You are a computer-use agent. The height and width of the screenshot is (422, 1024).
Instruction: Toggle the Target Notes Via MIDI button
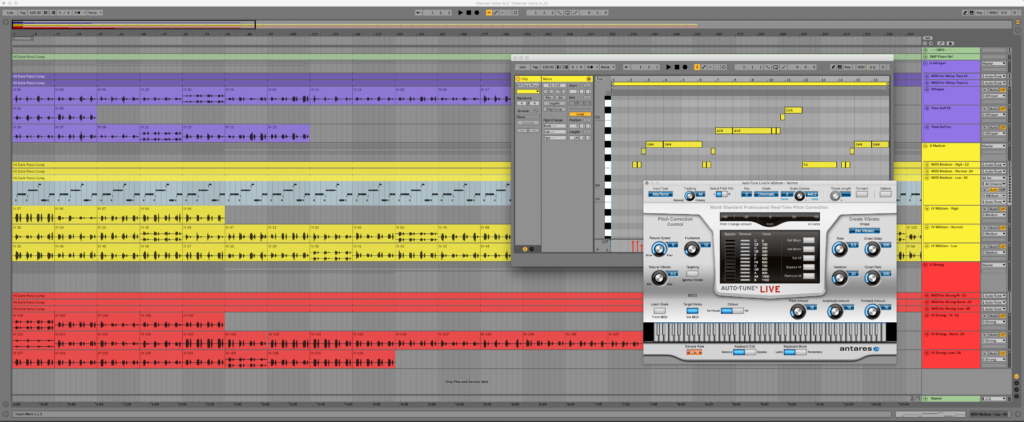coord(692,310)
